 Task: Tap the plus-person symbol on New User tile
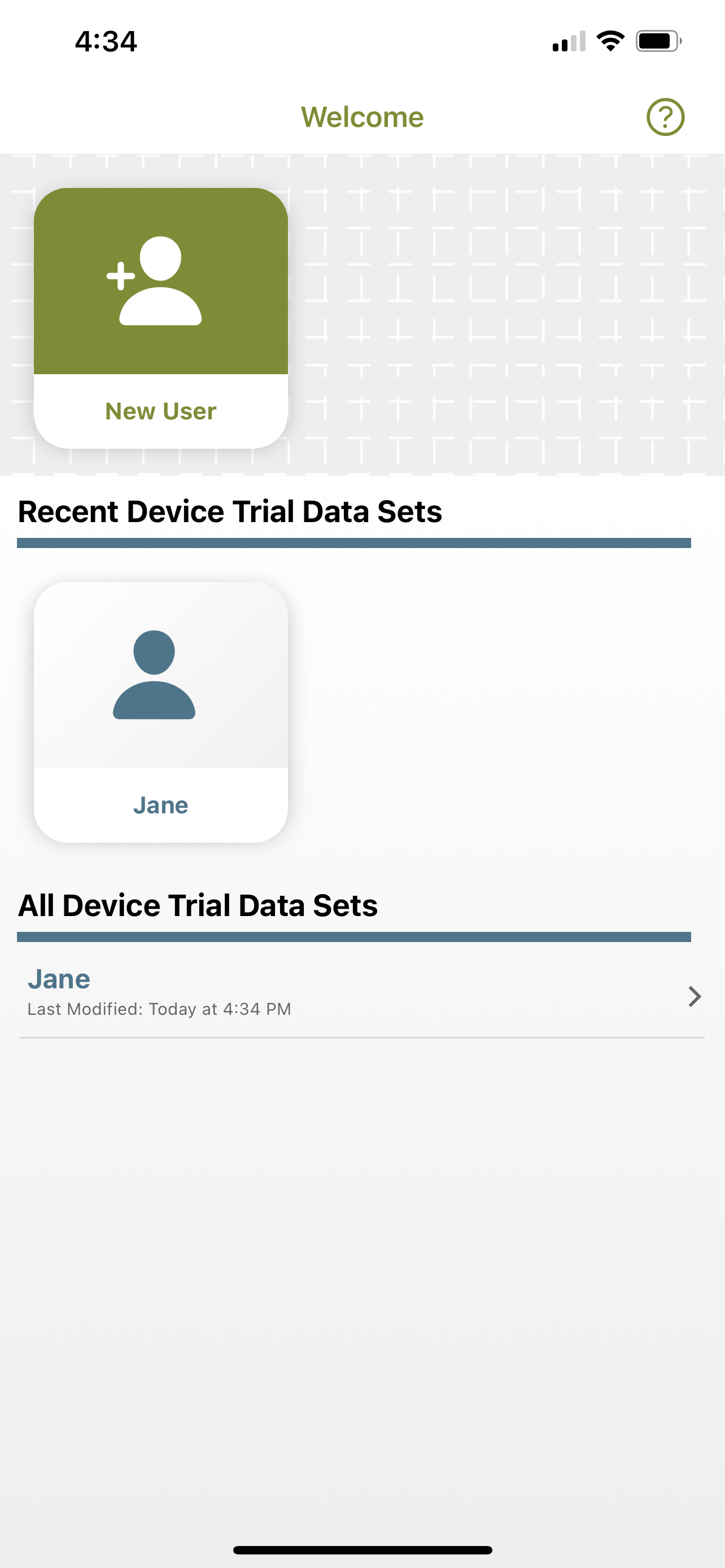(121, 275)
